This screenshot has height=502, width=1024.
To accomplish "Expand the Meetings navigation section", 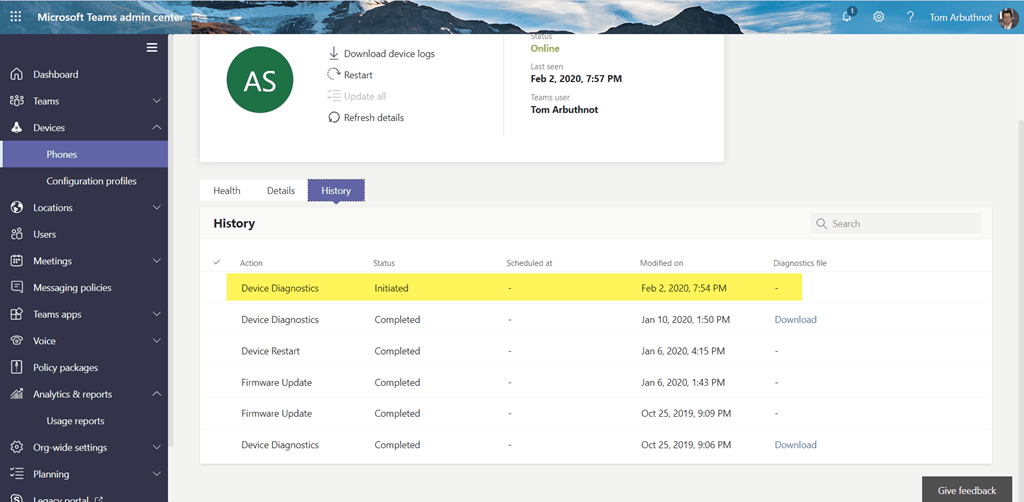I will coord(156,261).
